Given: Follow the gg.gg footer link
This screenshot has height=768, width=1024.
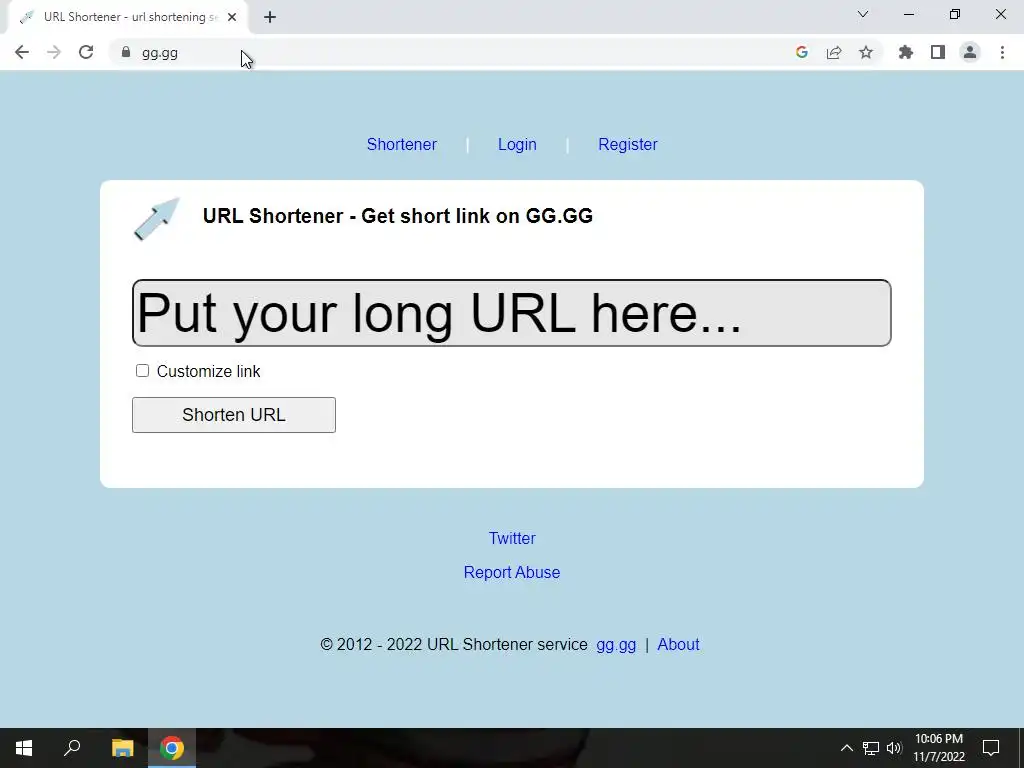Looking at the screenshot, I should (616, 645).
